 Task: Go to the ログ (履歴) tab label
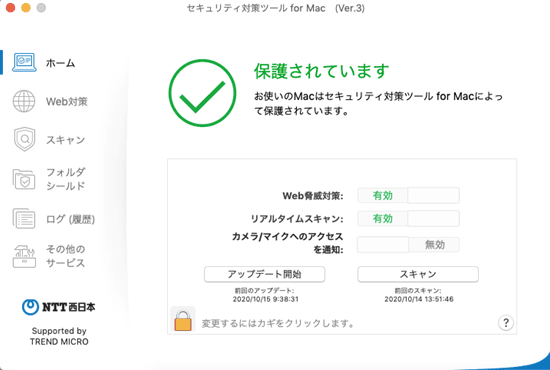coord(71,219)
